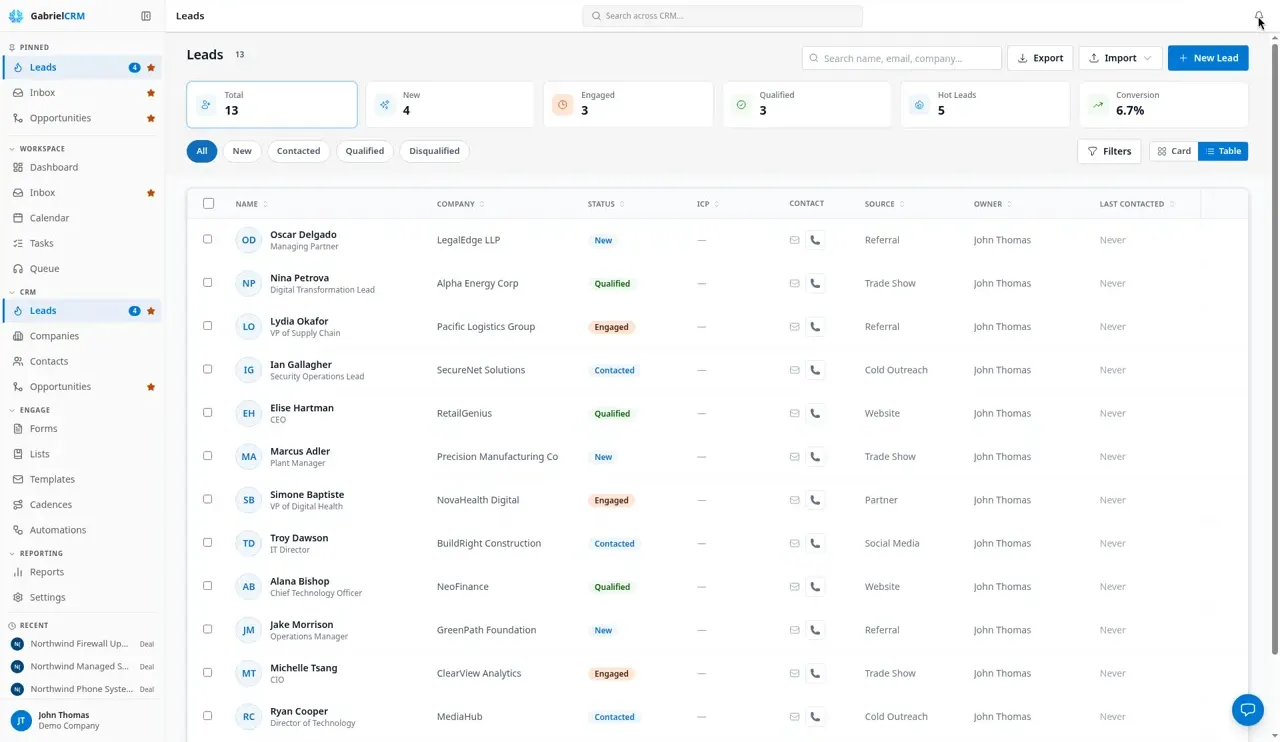Call Lydia Okafor using the phone icon
Image resolution: width=1280 pixels, height=742 pixels.
click(x=815, y=327)
